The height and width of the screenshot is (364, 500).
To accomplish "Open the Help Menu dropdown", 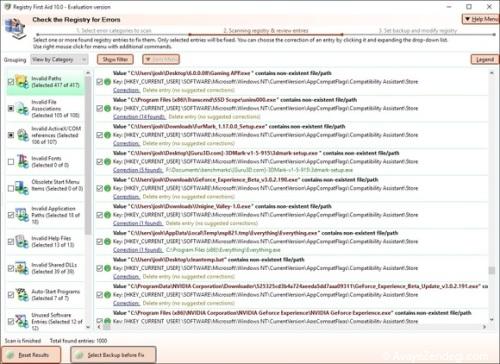I will point(481,19).
